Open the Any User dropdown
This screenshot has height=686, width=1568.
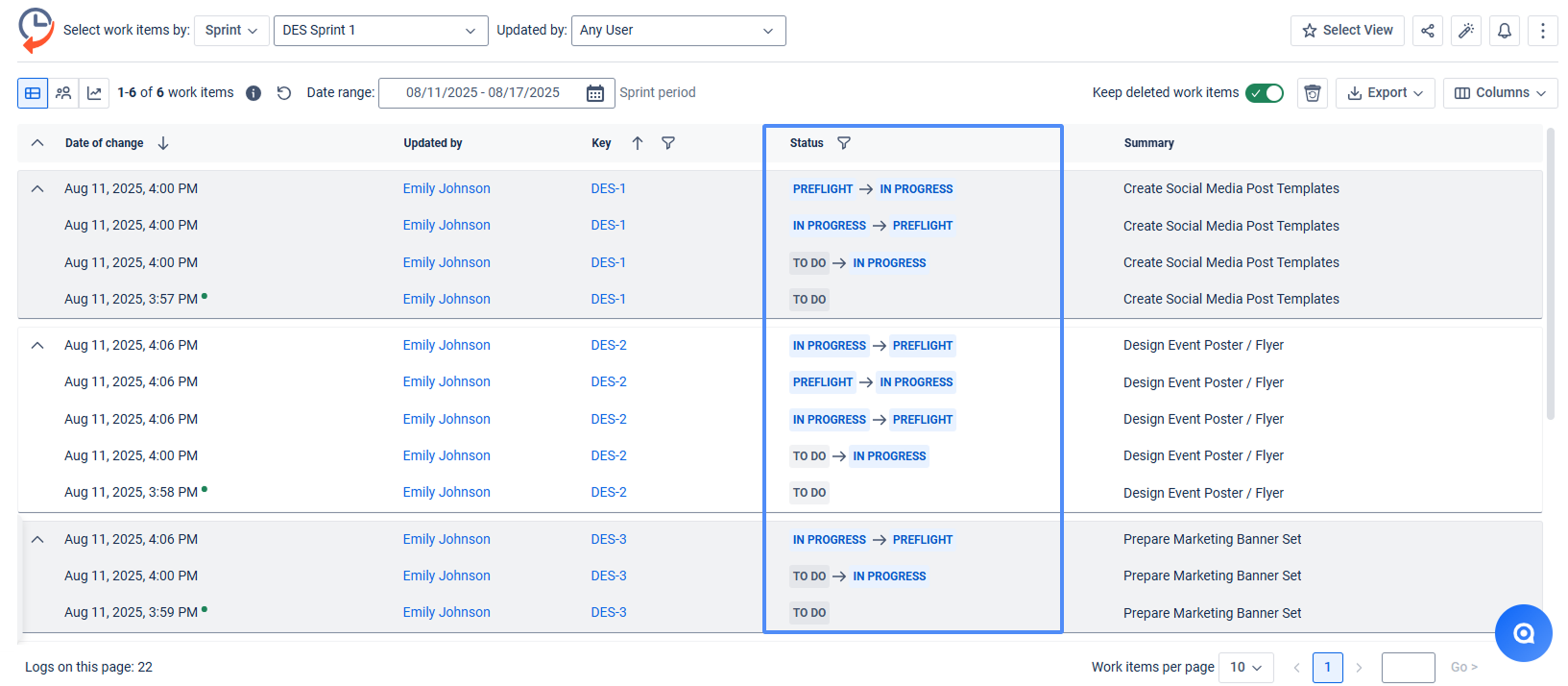pos(678,31)
